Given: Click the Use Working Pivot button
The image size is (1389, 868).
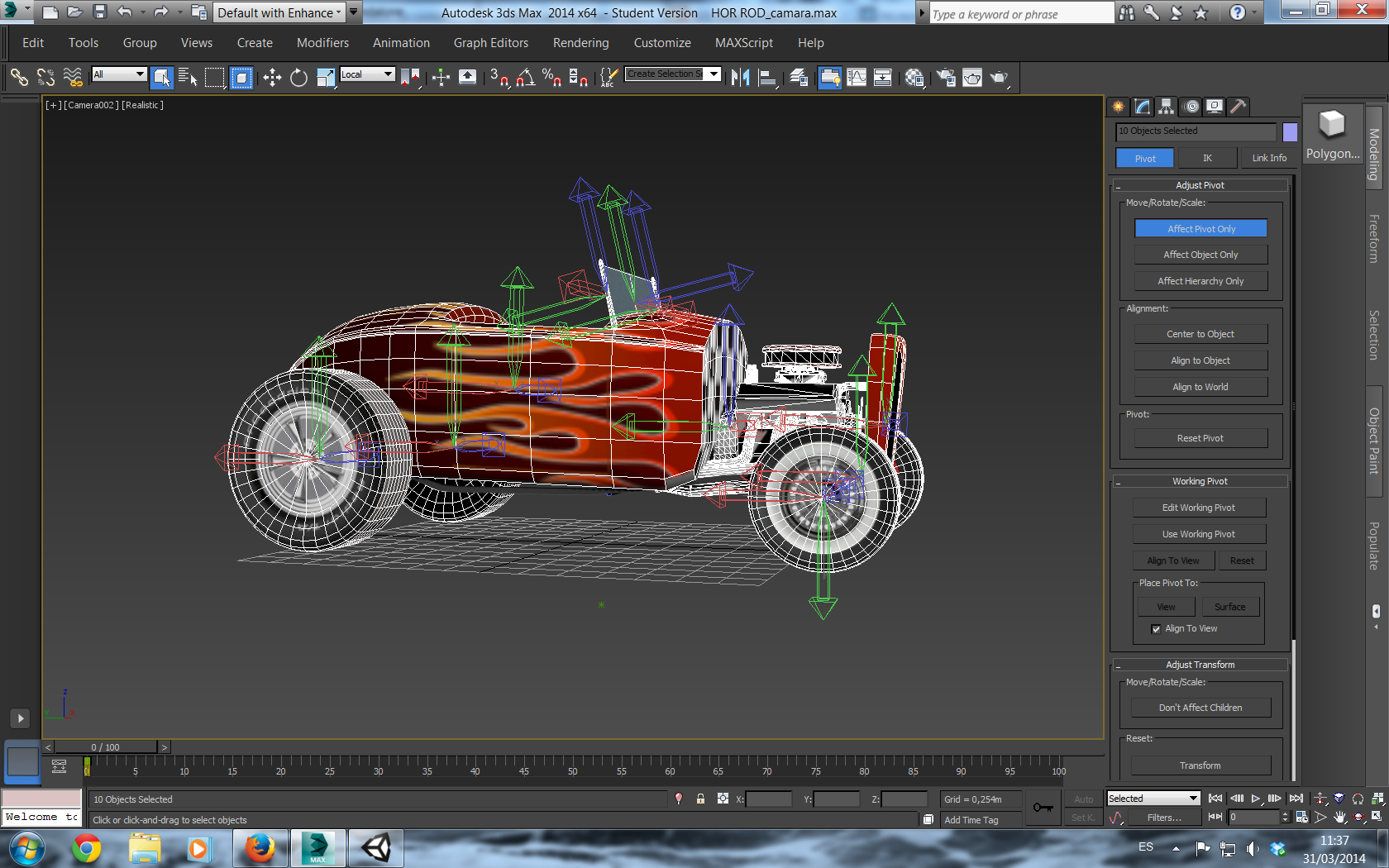Looking at the screenshot, I should (1199, 534).
